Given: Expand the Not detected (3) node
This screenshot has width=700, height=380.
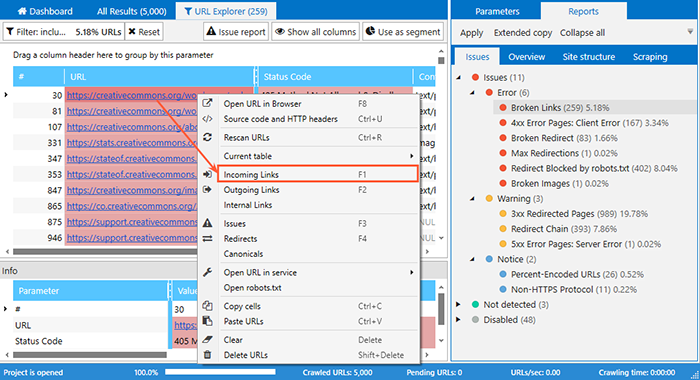Looking at the screenshot, I should (x=458, y=305).
